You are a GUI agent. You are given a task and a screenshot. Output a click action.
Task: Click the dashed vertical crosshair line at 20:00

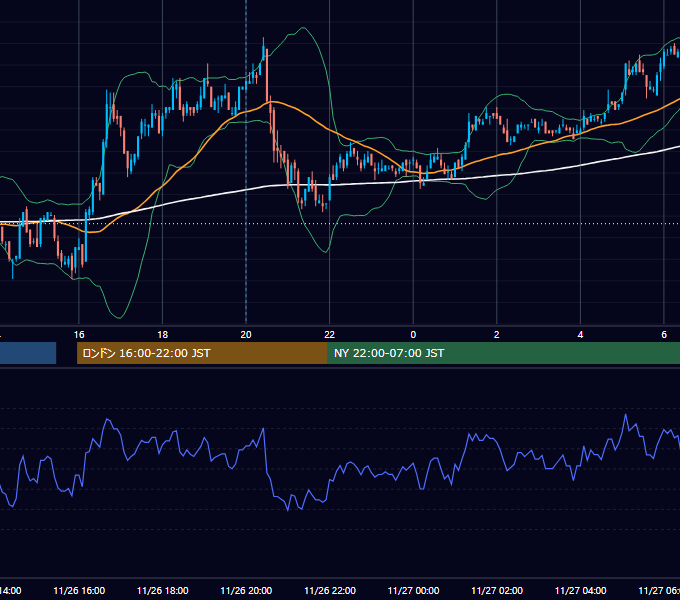[246, 162]
